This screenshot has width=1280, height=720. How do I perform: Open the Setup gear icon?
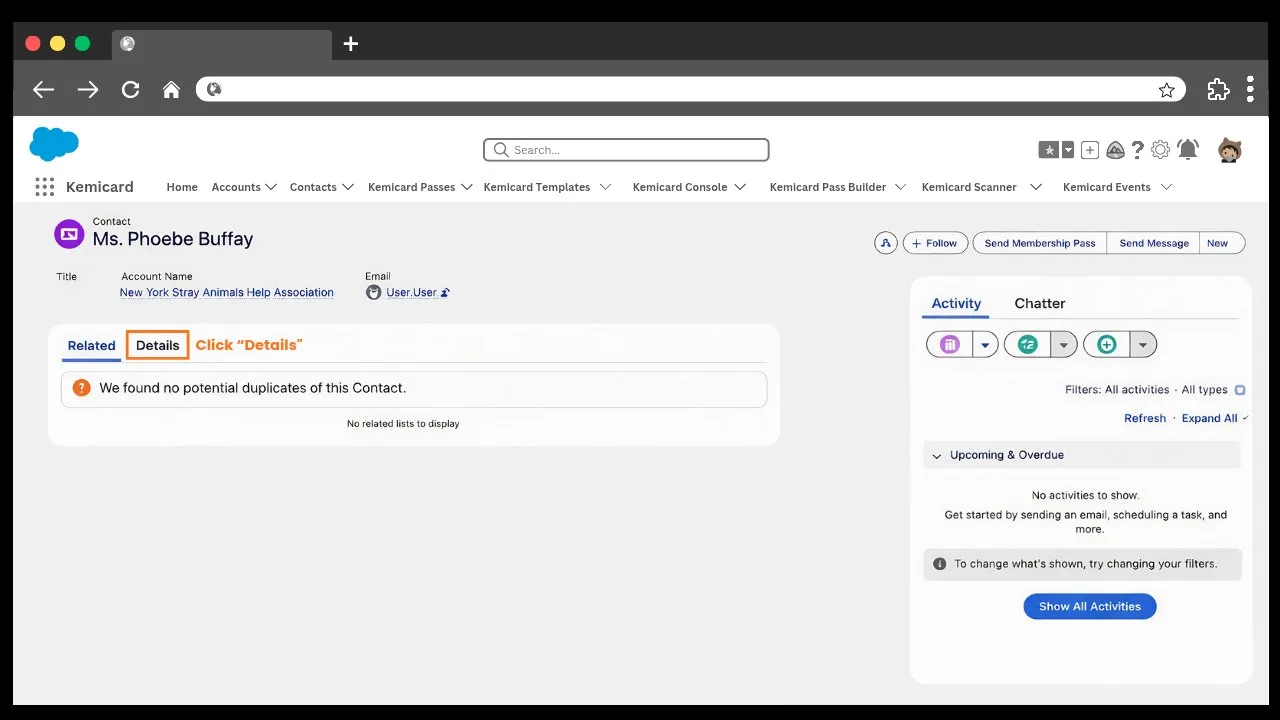1160,150
